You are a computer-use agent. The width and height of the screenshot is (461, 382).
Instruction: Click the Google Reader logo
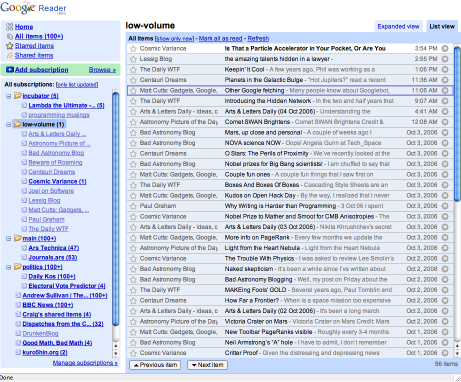33,8
